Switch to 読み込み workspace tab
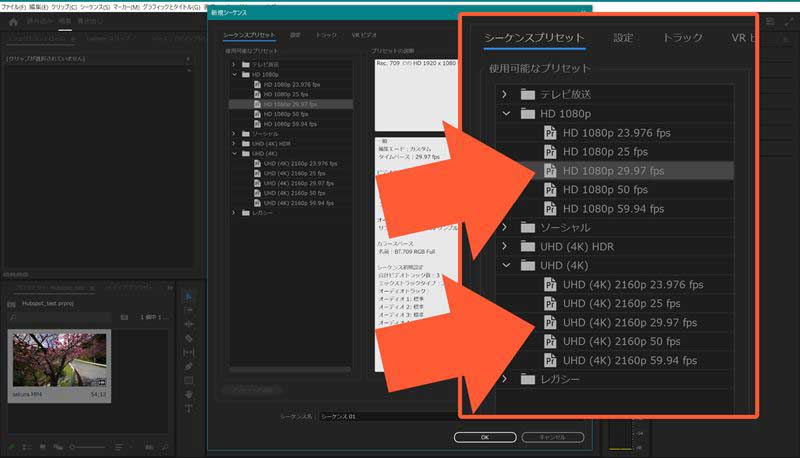This screenshot has height=458, width=800. coord(39,21)
